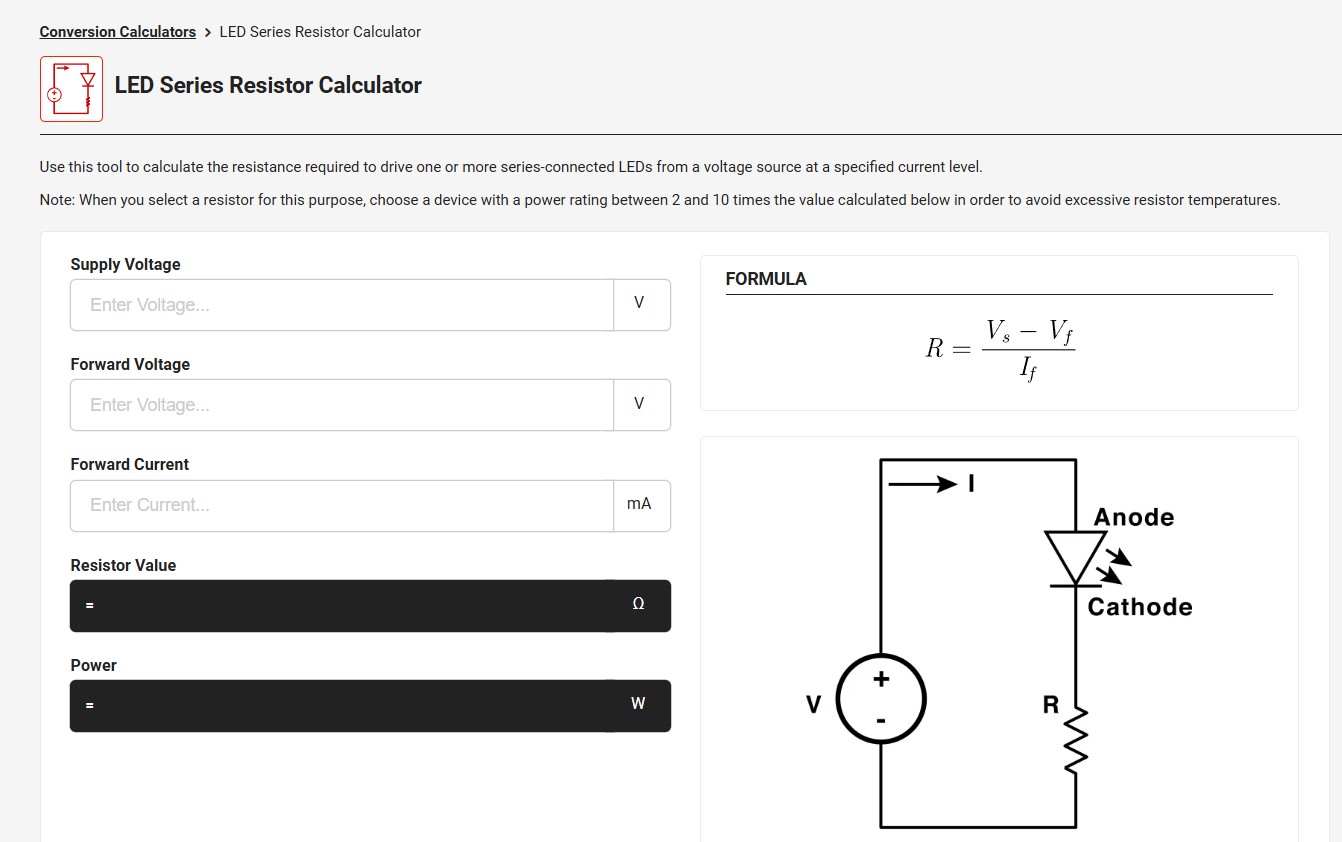Image resolution: width=1342 pixels, height=842 pixels.
Task: Click the breadcrumb chevron separator
Action: [x=208, y=32]
